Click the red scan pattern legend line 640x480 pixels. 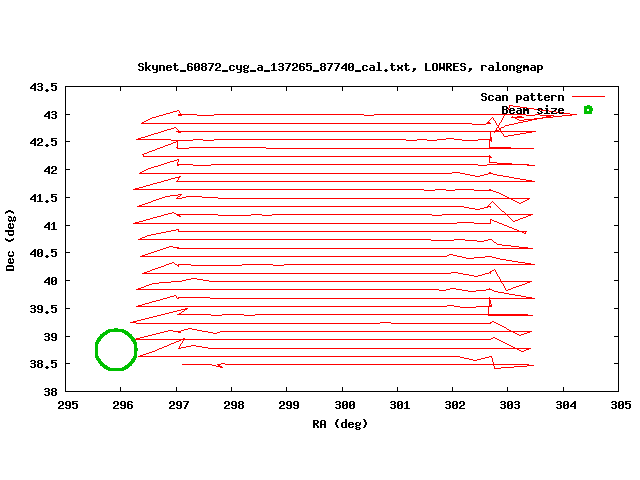[x=588, y=97]
